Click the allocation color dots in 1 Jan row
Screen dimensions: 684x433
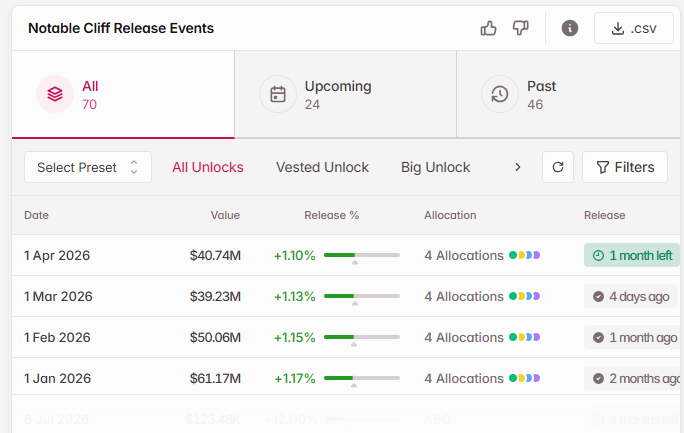[x=525, y=378]
